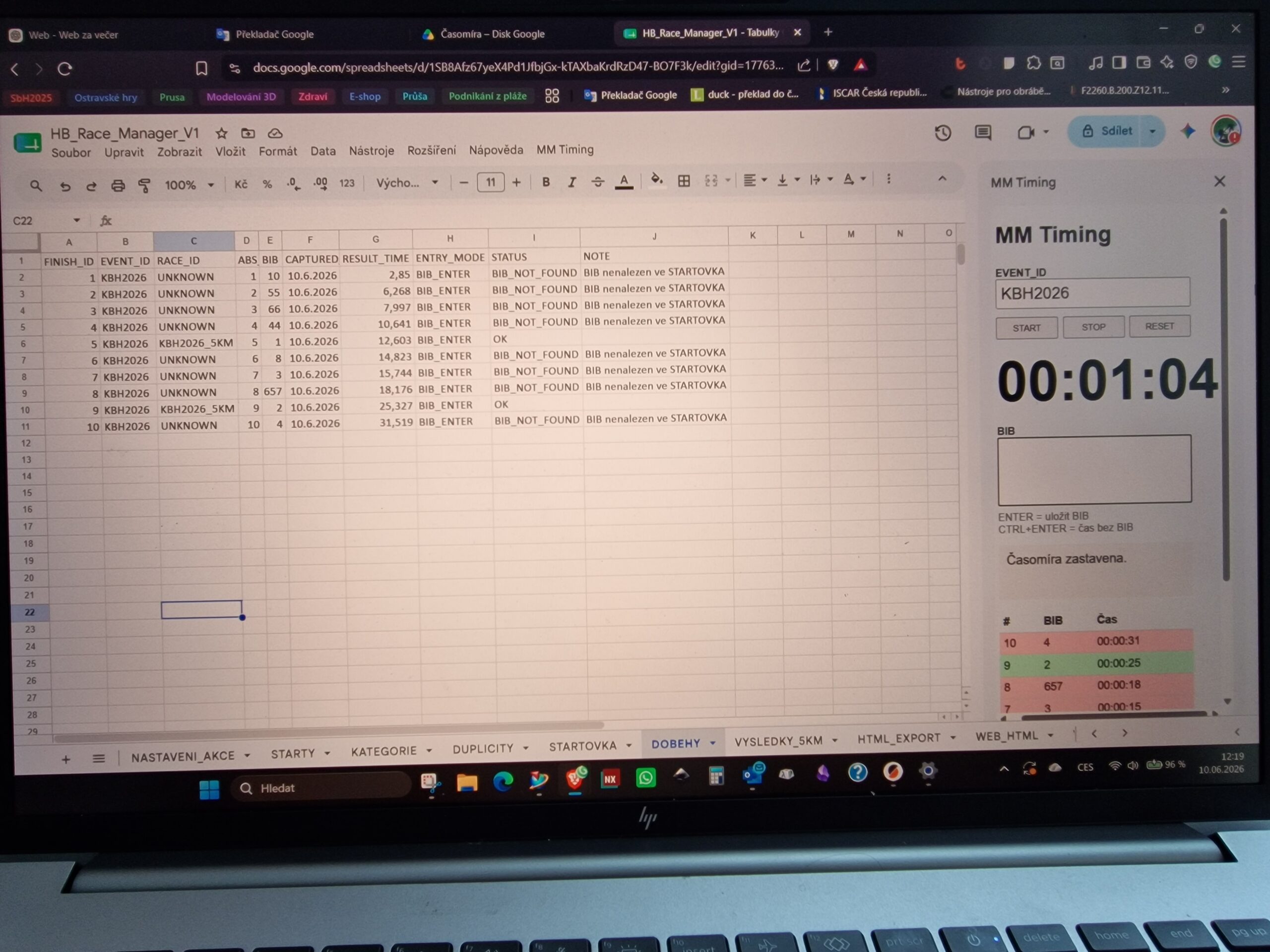1270x952 pixels.
Task: Open the Windows Start menu
Action: (x=209, y=789)
